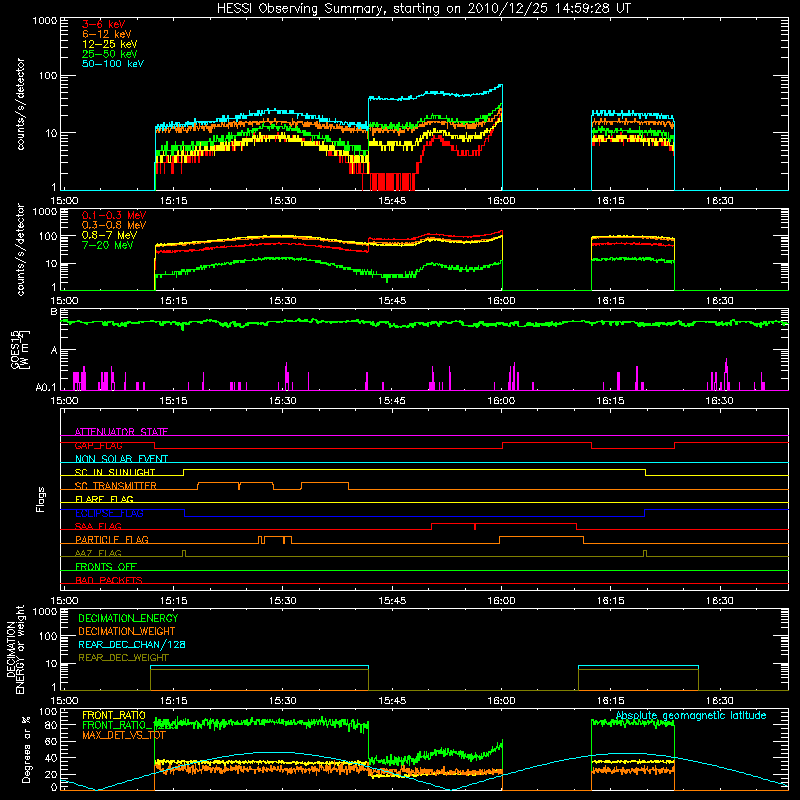
Task: Select the 12-25 keV legend label
Action: 110,44
